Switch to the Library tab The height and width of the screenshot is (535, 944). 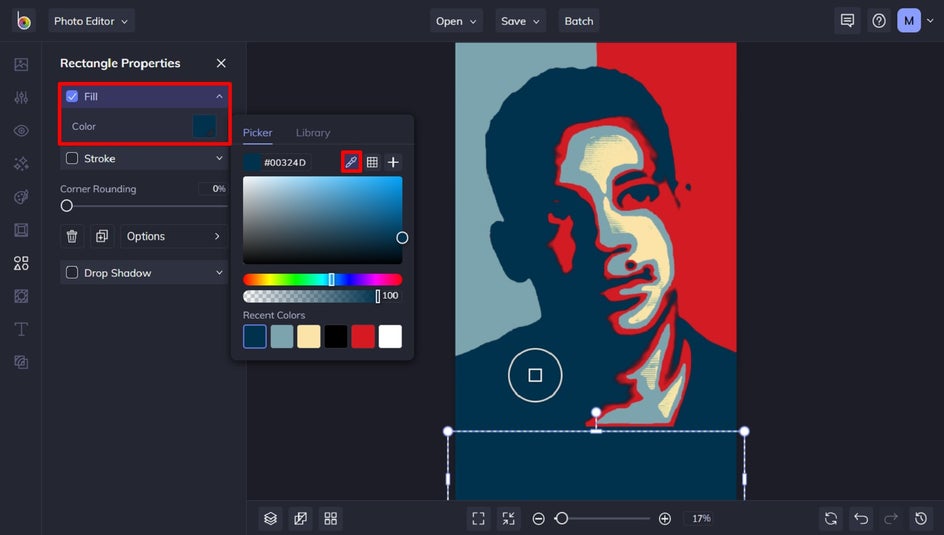pyautogui.click(x=313, y=133)
